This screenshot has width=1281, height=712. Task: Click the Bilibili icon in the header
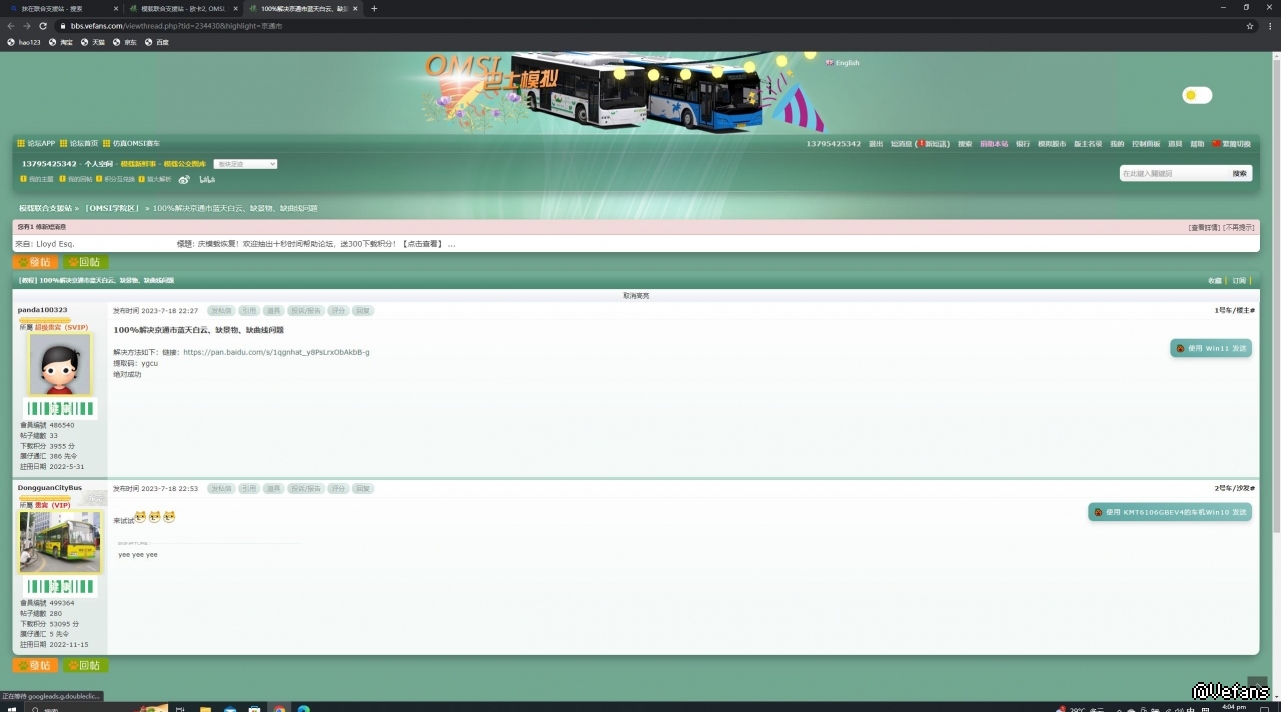pyautogui.click(x=207, y=180)
